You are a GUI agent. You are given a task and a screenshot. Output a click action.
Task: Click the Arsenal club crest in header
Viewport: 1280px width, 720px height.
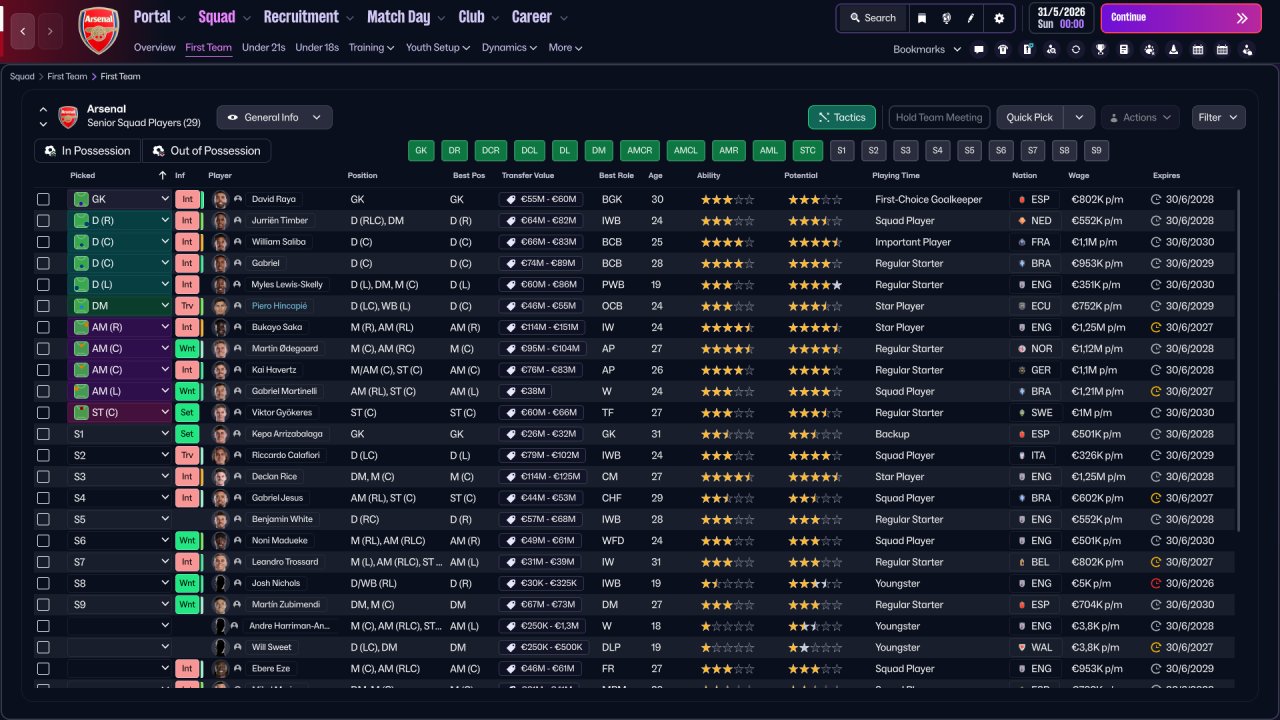pos(98,30)
